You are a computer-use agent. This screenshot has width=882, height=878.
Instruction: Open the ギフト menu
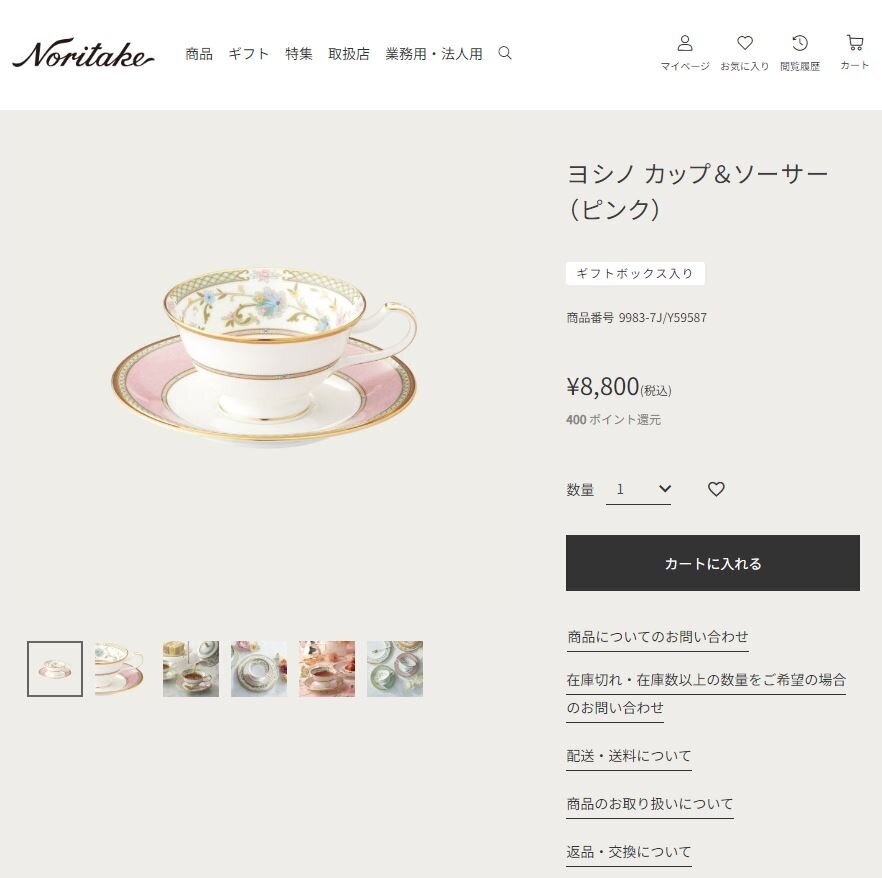click(x=249, y=54)
